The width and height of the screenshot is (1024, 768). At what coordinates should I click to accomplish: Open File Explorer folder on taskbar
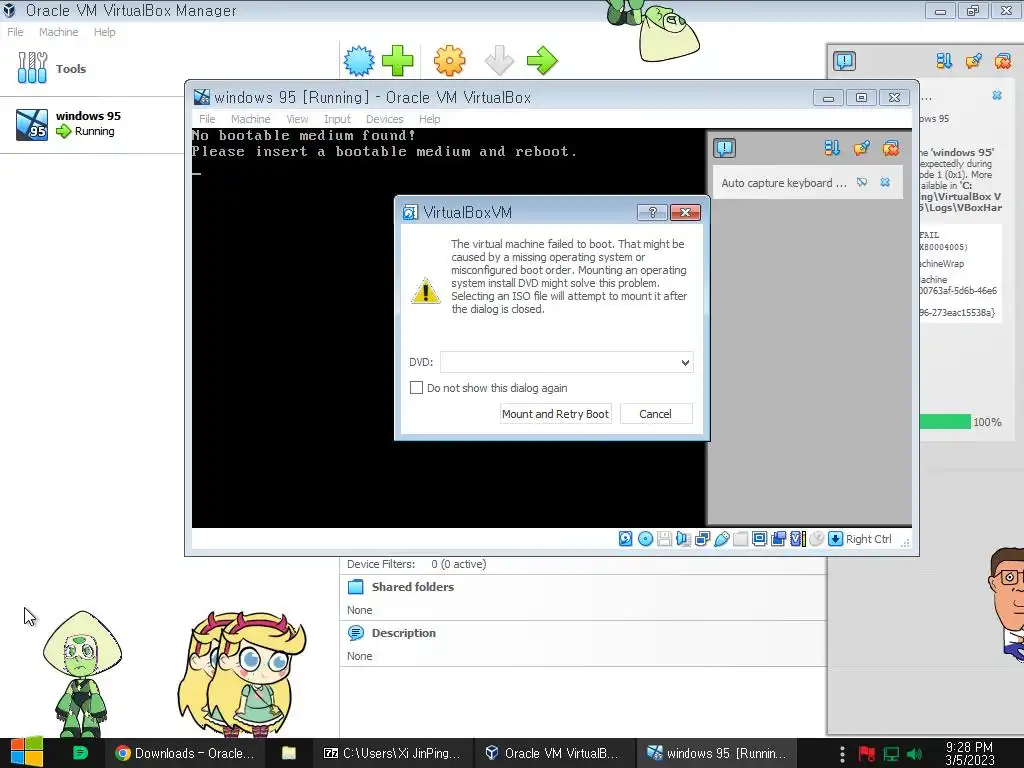(x=289, y=753)
